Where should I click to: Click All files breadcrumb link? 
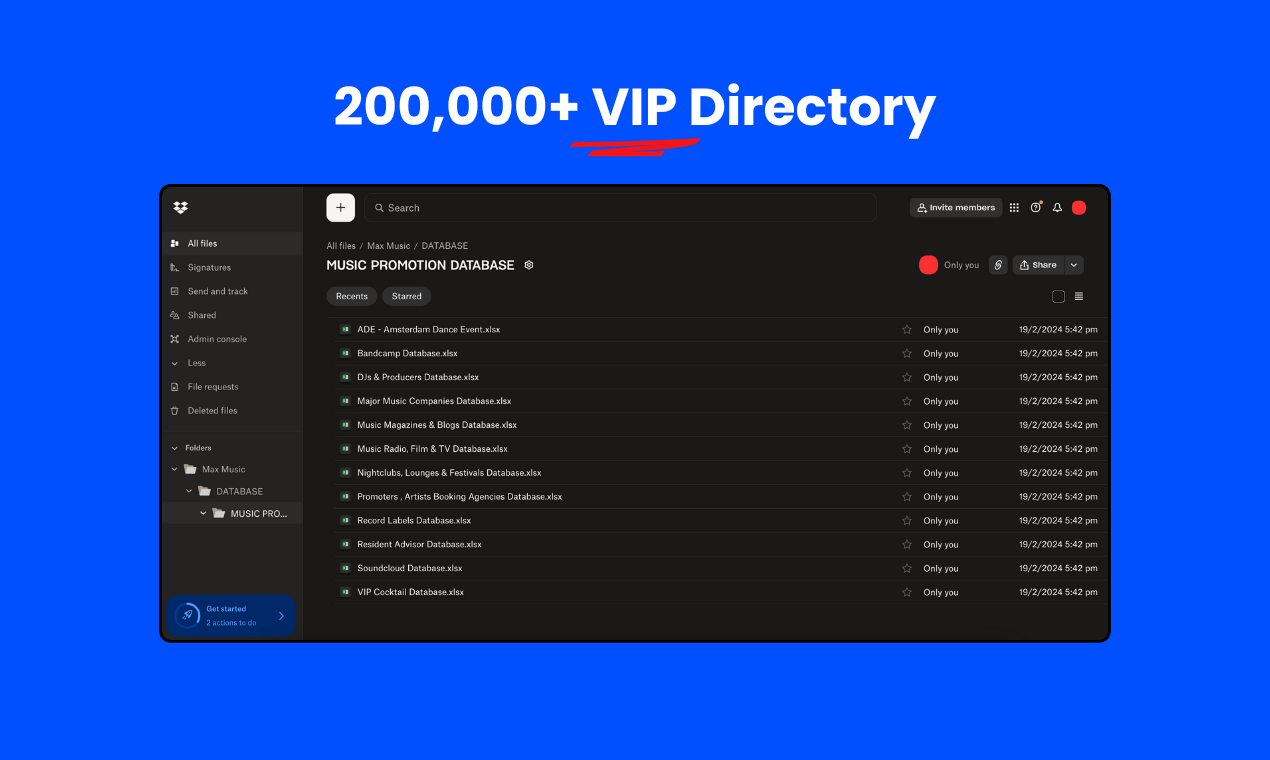pyautogui.click(x=341, y=246)
